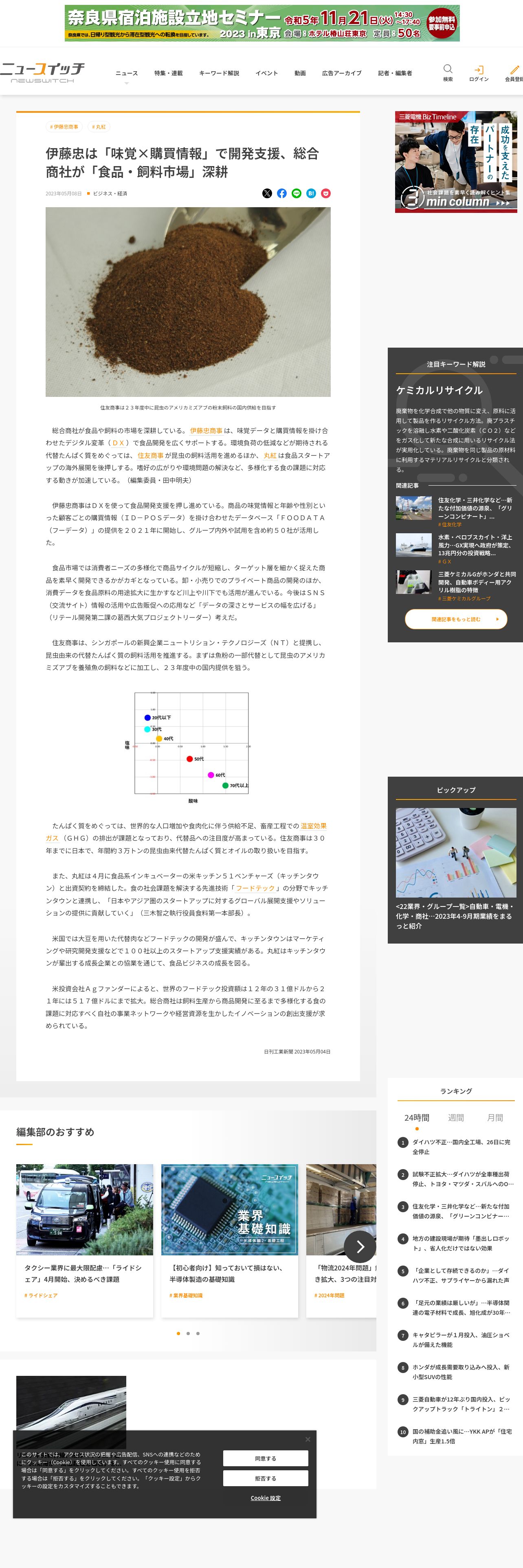Viewport: 523px width, 1568px height.
Task: Click the login icon
Action: point(479,70)
